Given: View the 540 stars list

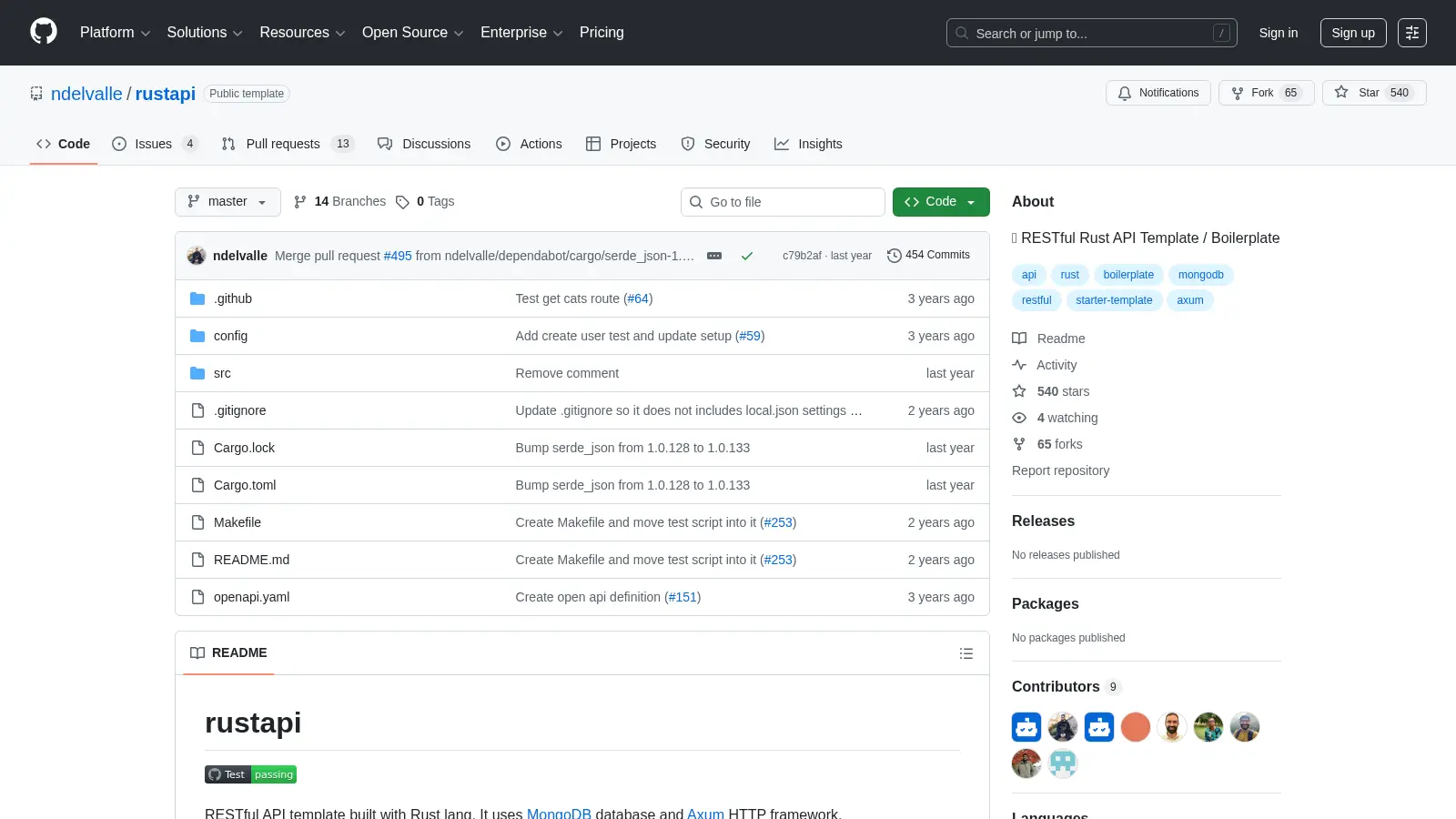Looking at the screenshot, I should tap(1051, 391).
